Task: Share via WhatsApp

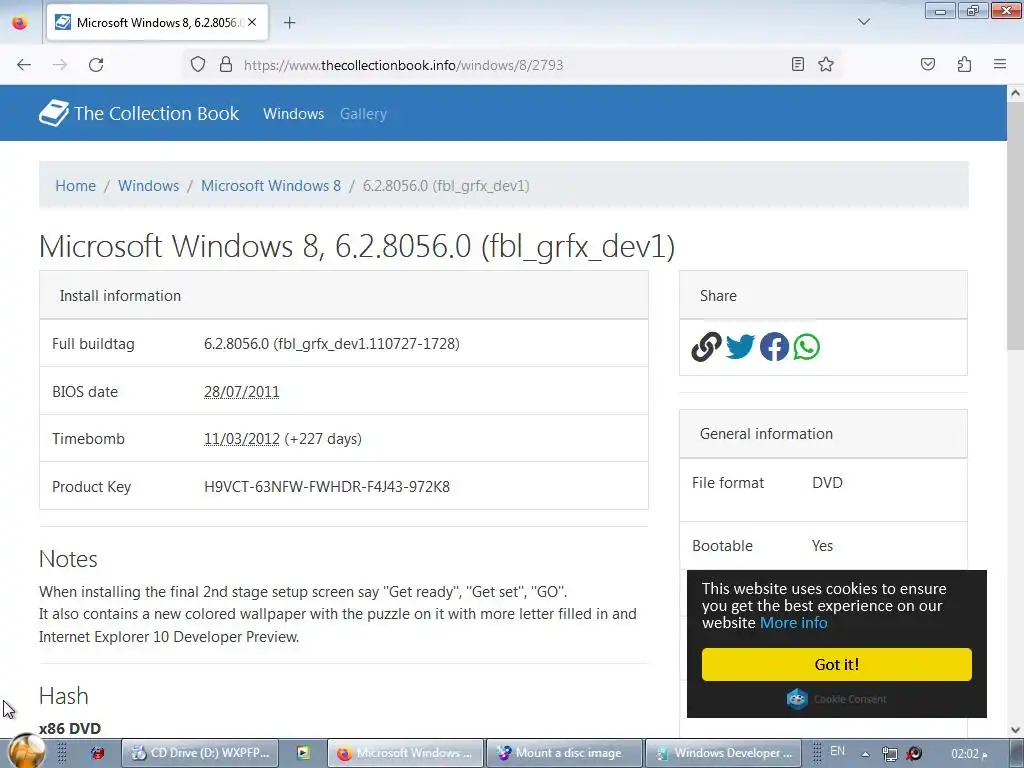Action: point(807,347)
